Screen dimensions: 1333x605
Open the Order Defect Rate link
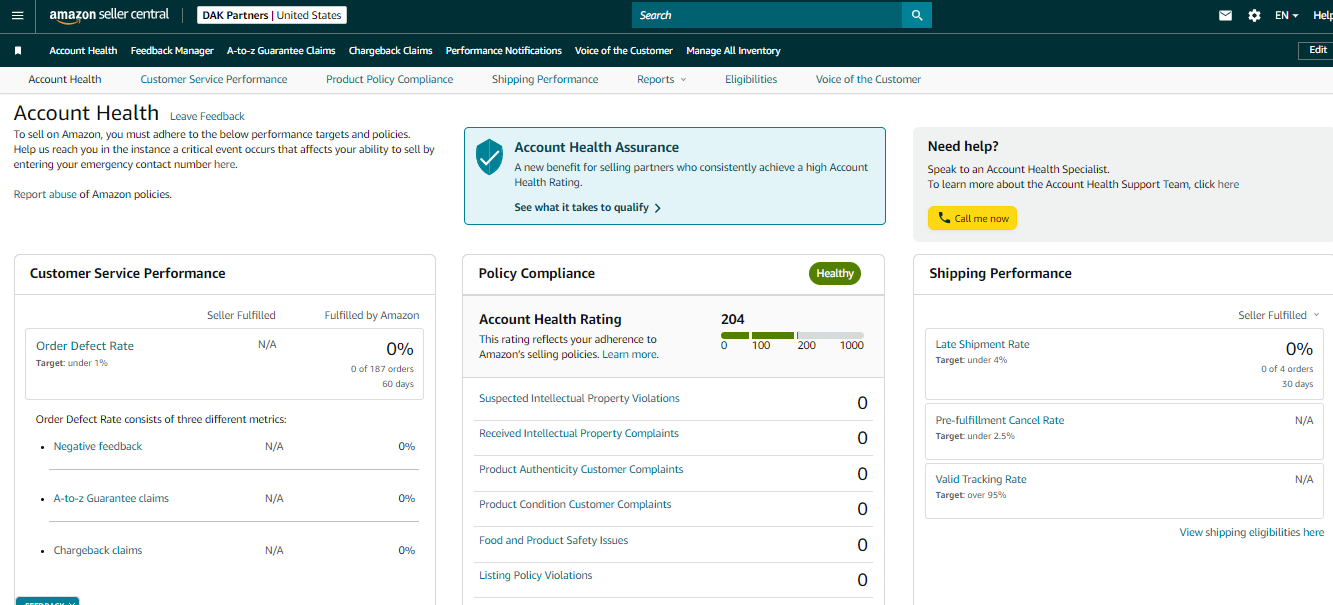click(85, 346)
